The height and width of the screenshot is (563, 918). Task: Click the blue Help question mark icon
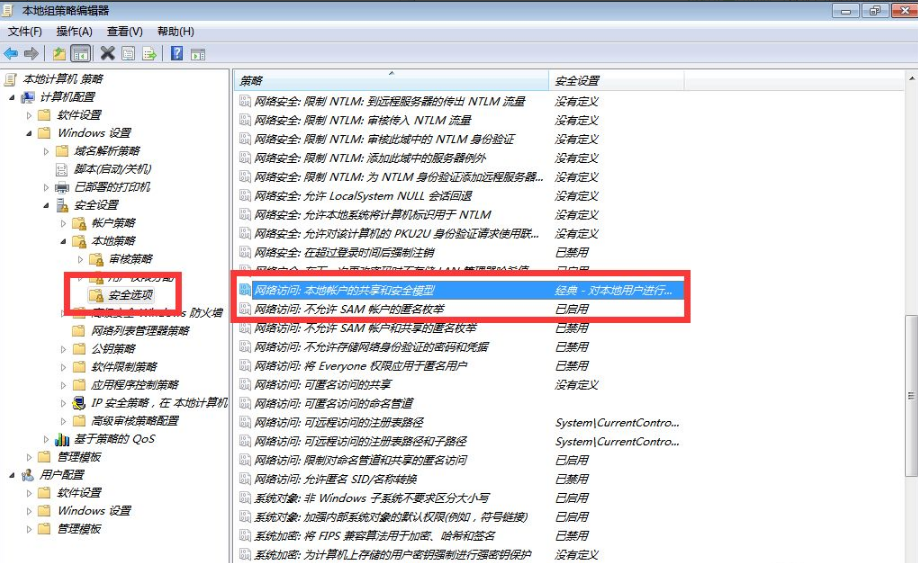tap(177, 53)
